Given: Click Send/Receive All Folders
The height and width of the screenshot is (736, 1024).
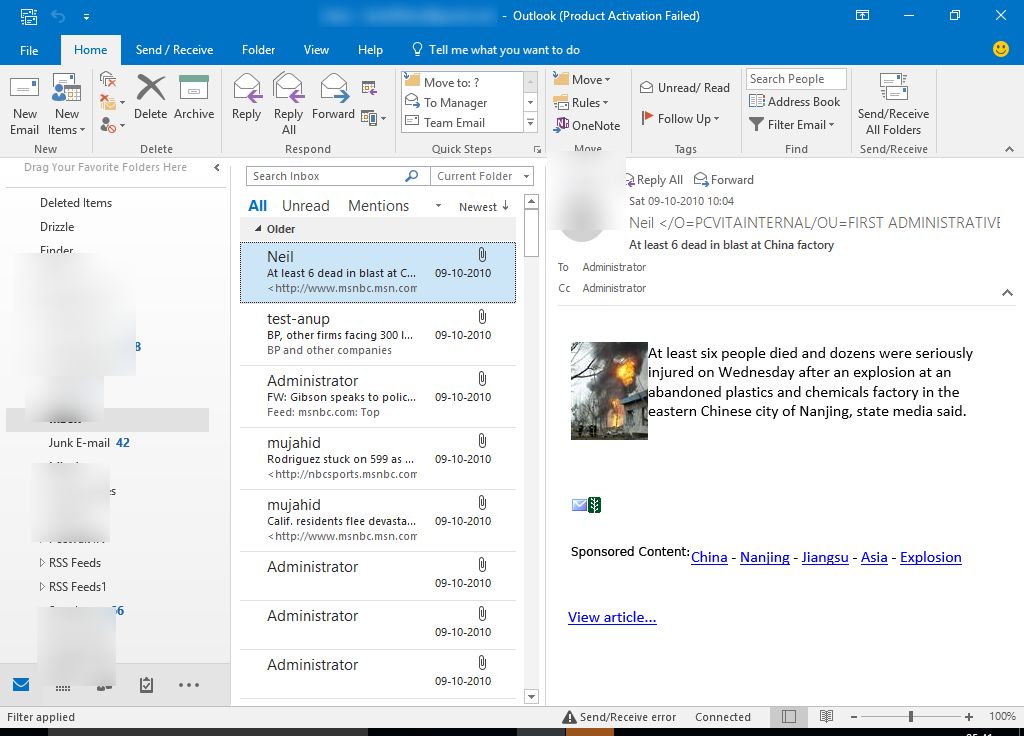Looking at the screenshot, I should pos(893,104).
